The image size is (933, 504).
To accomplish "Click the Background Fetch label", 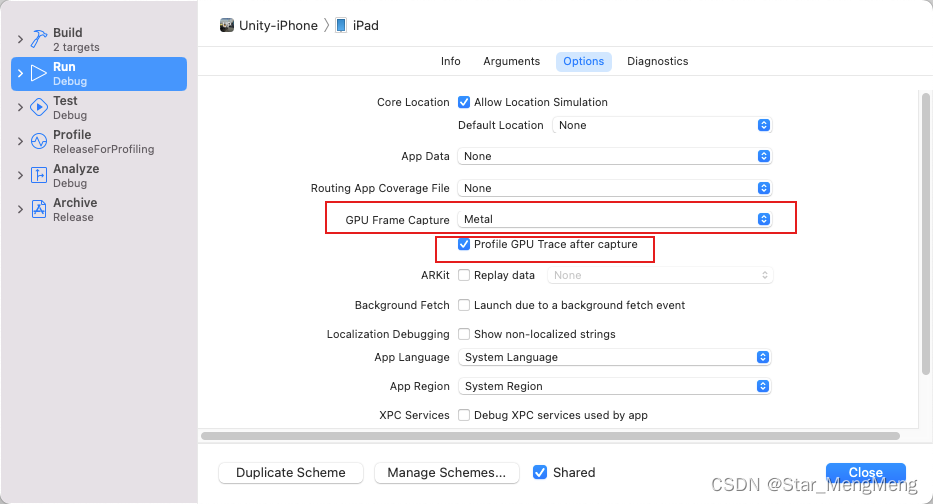I will (402, 305).
